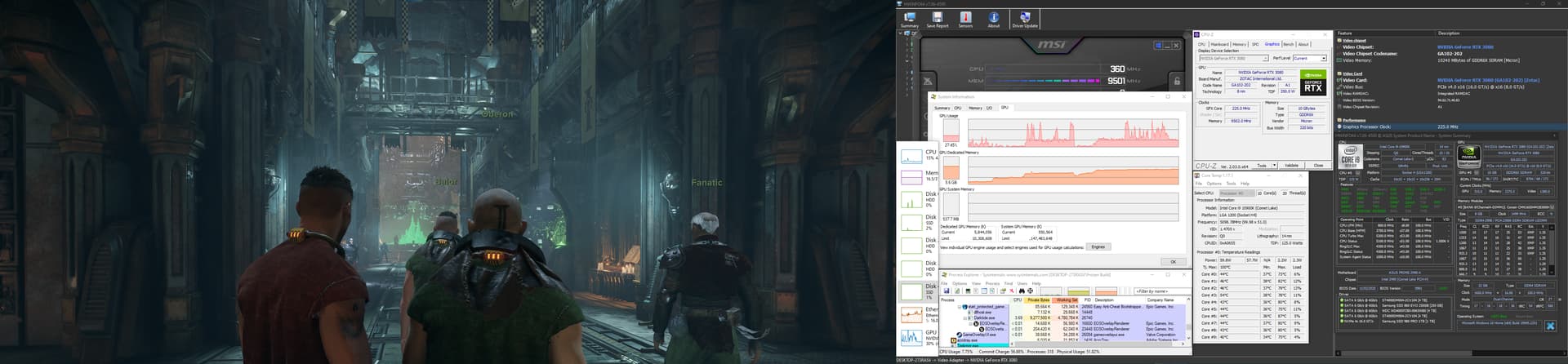Screen dimensions: 1568x364
Task: Select the GPU tab in System Information
Action: coord(1004,108)
